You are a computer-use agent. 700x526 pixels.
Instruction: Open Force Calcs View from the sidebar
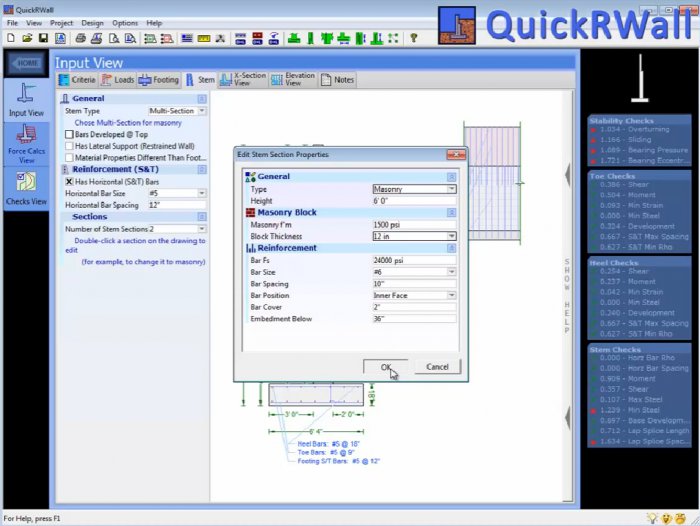click(26, 144)
